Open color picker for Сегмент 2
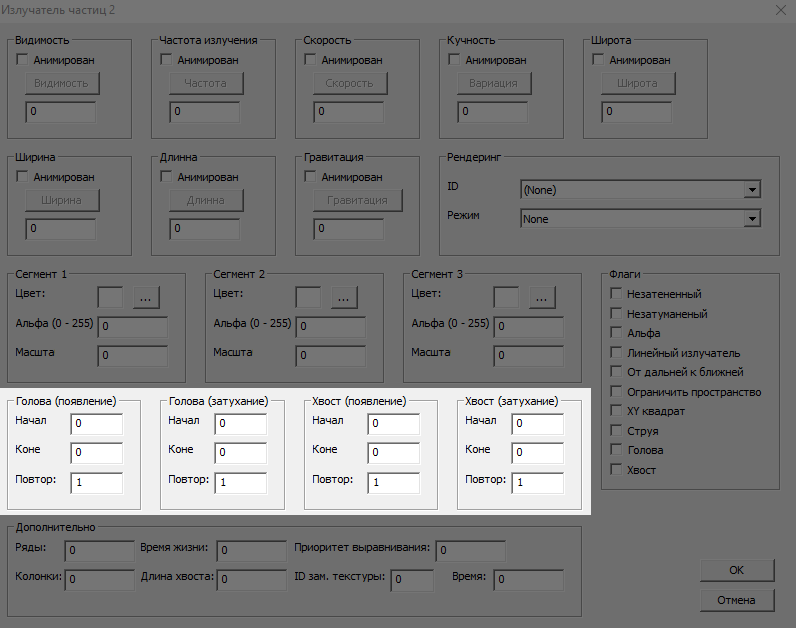The width and height of the screenshot is (796, 628). pyautogui.click(x=344, y=298)
